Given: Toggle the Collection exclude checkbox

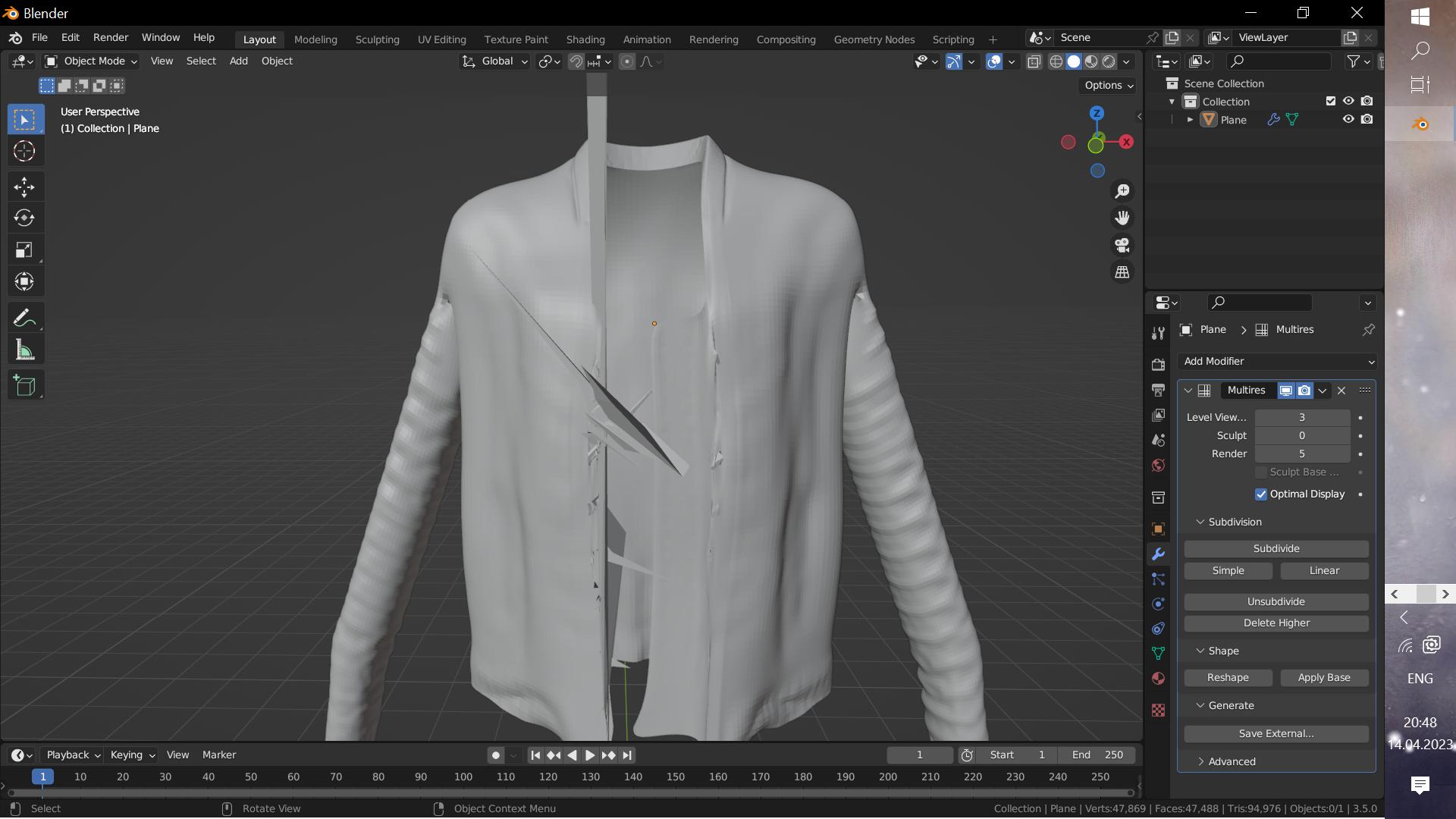Looking at the screenshot, I should (1330, 101).
